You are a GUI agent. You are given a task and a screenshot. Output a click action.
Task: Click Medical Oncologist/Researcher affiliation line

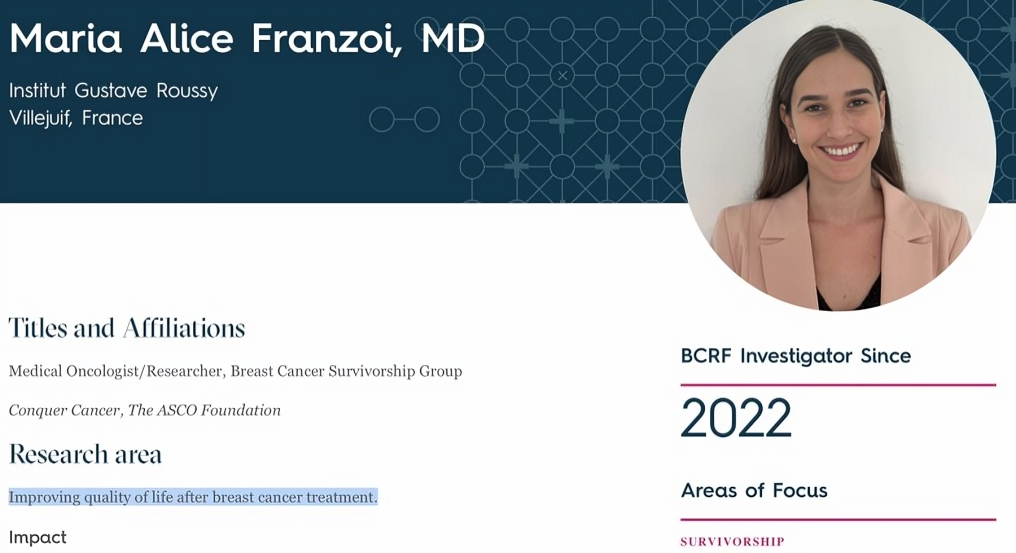235,371
